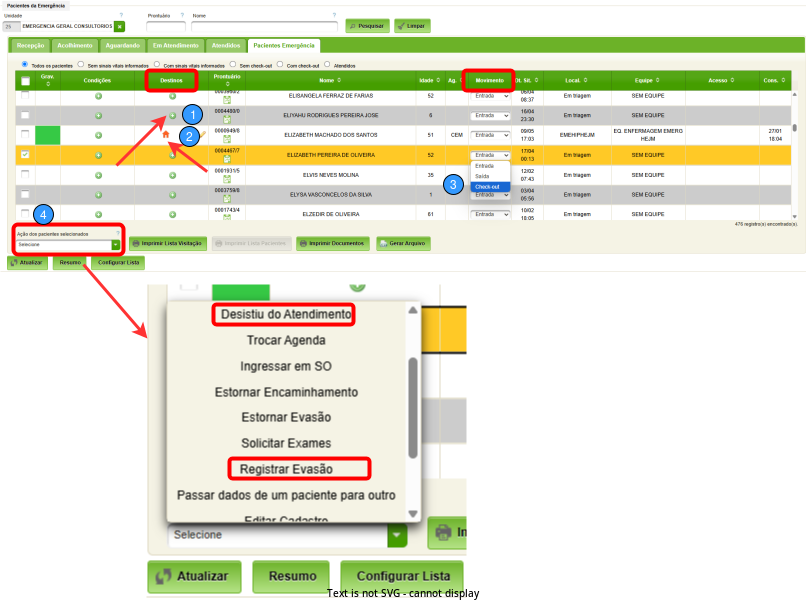Open Movimento dropdown for Elisangela Ferraz de Farias
Screen dimensions: 806x601
[490, 97]
